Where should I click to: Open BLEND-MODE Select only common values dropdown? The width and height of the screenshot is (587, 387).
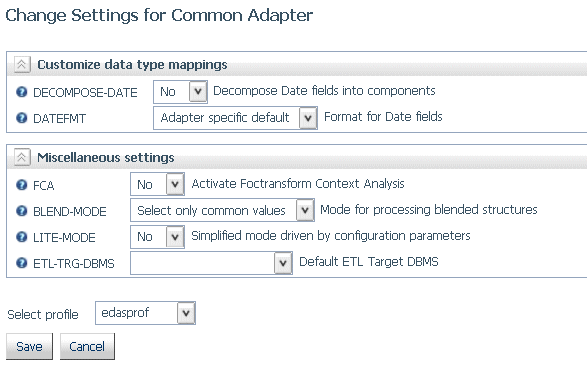tap(222, 210)
